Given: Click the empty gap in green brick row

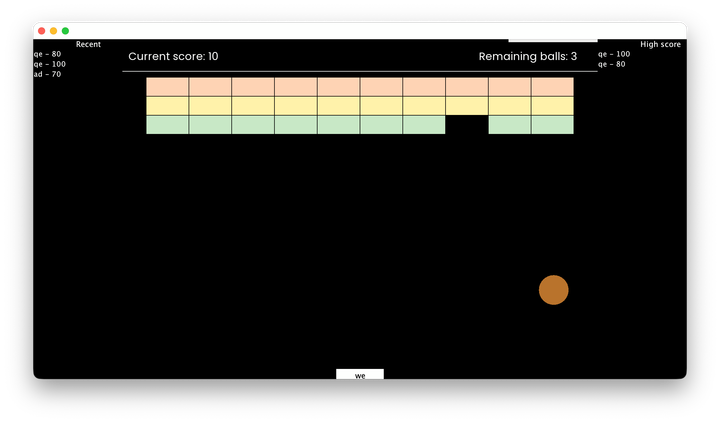Looking at the screenshot, I should tap(467, 125).
